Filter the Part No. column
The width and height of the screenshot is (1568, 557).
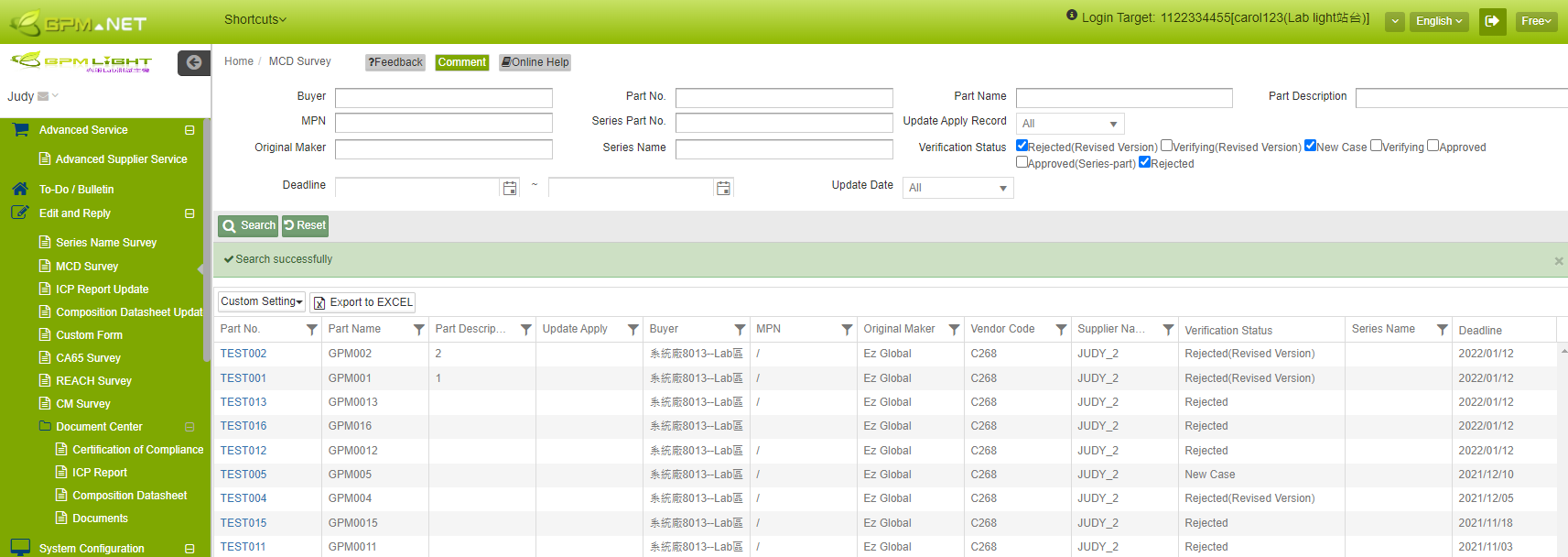(x=312, y=329)
